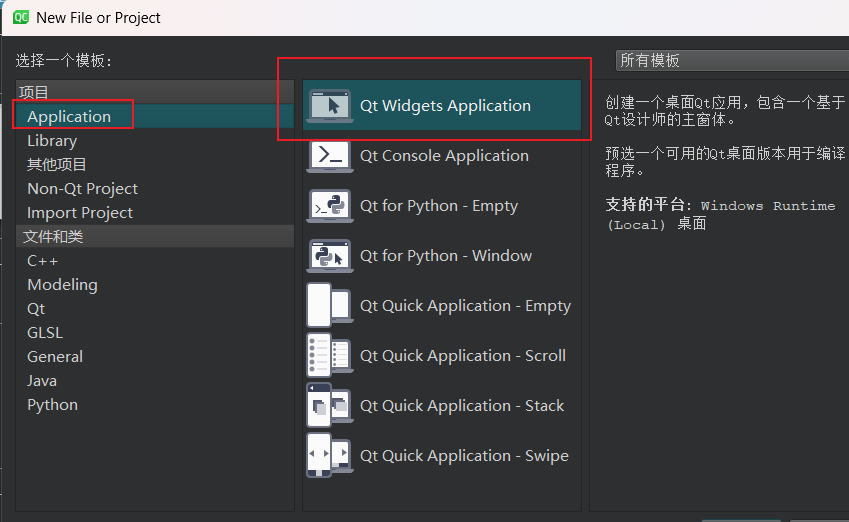The image size is (849, 522).
Task: Select the Modeling category
Action: 155,284
